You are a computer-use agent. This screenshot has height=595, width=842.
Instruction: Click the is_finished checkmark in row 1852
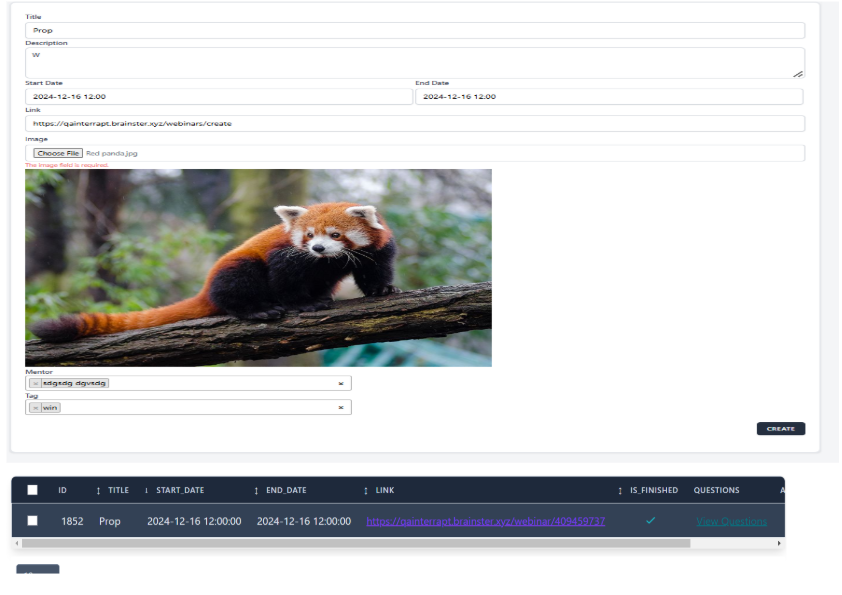point(650,521)
